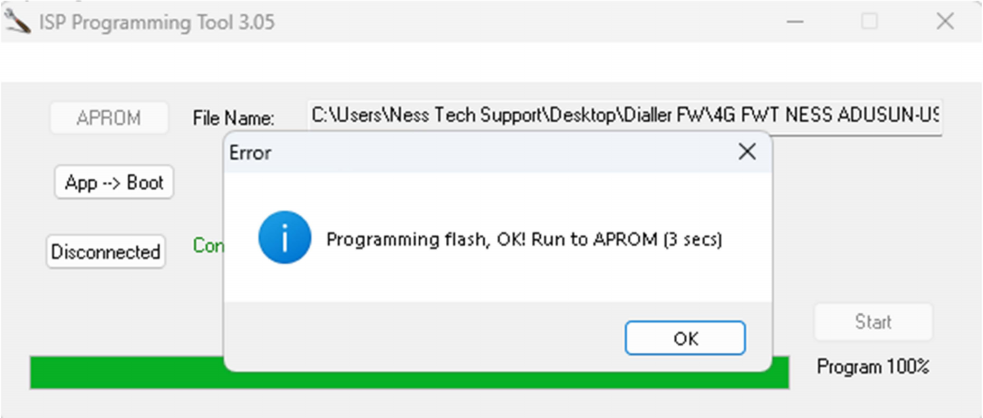The image size is (983, 418).
Task: Click the disabled Start button
Action: coord(873,321)
